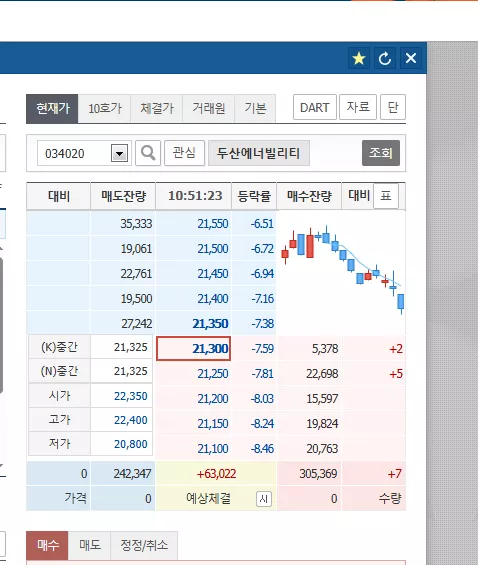Open the 정정/취소 tab
Image resolution: width=478 pixels, height=565 pixels.
[x=144, y=545]
